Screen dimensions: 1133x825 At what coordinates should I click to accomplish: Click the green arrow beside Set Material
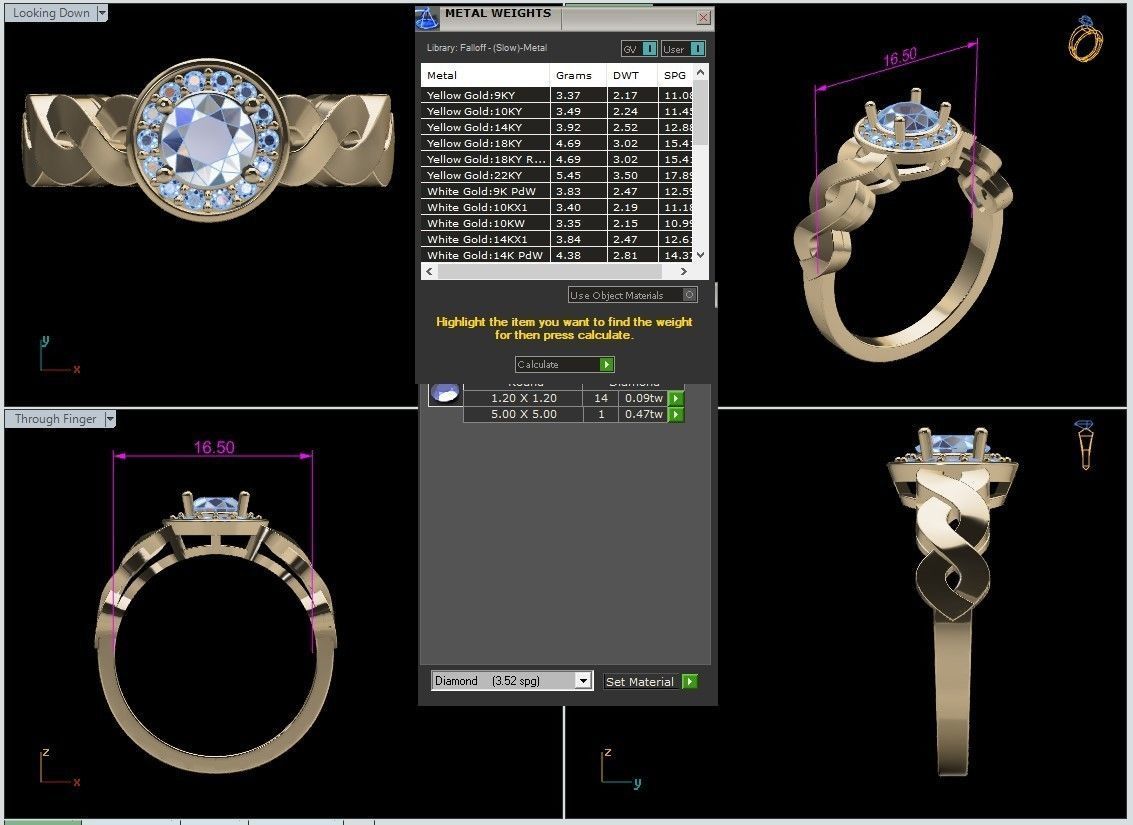click(689, 681)
